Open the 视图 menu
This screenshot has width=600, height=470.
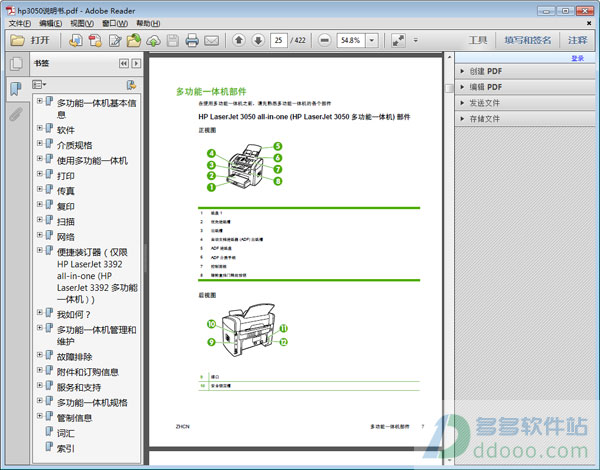[x=82, y=23]
